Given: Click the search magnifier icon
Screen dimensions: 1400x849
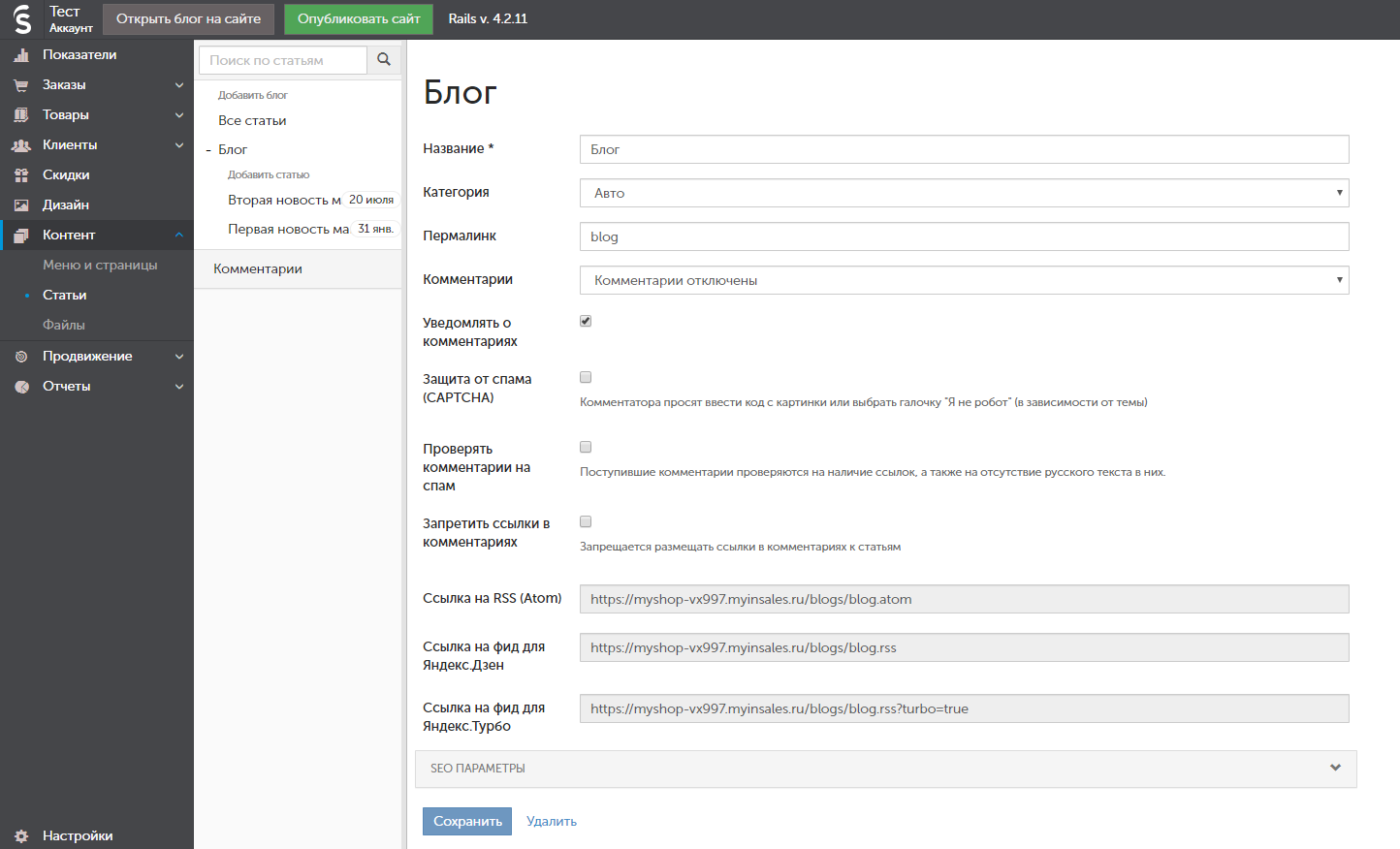Looking at the screenshot, I should click(384, 60).
